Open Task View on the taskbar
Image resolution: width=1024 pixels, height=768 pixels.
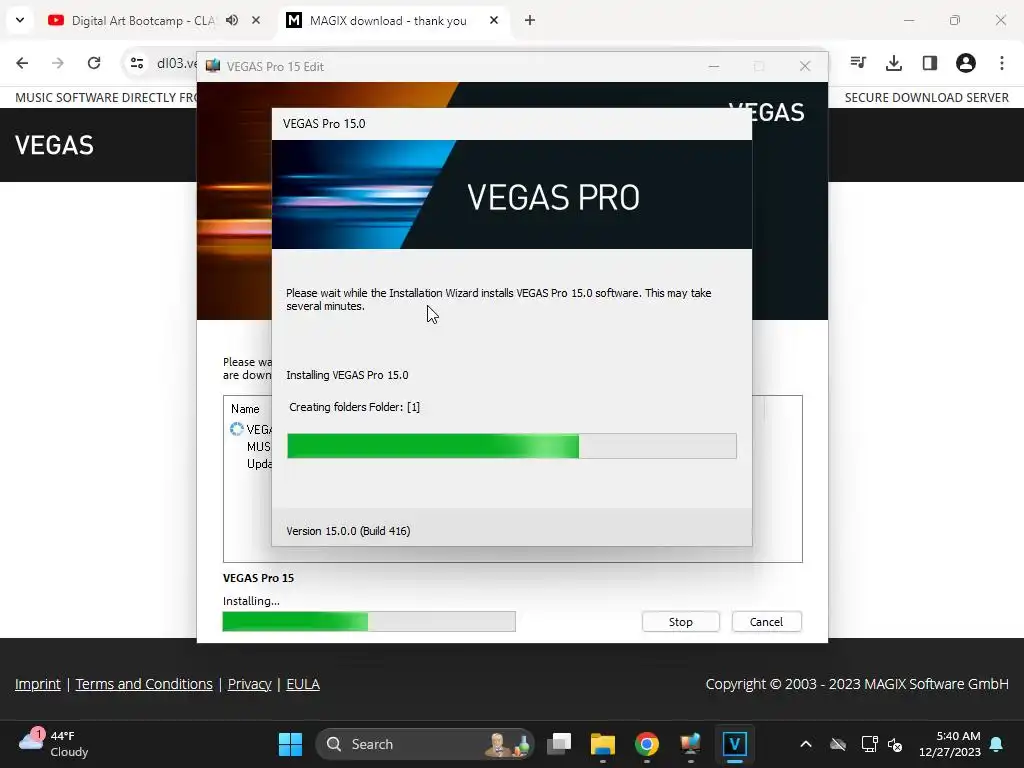(559, 744)
